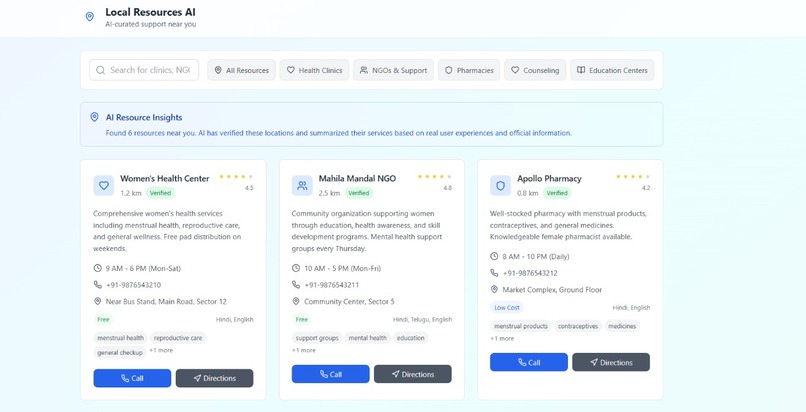Screen dimensions: 806x412
Task: Click the Women's Health Center heart icon
Action: tap(103, 185)
